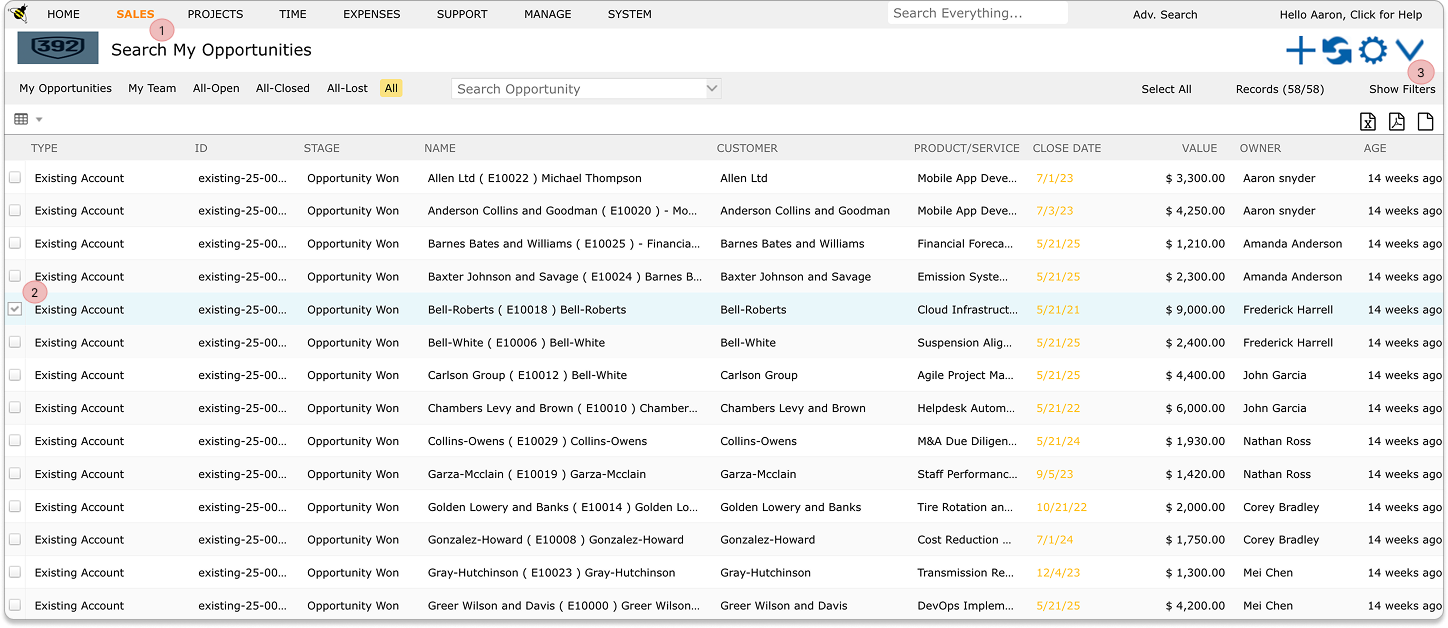Image resolution: width=1448 pixels, height=628 pixels.
Task: Tick the checkbox for the Allen Ltd row
Action: (x=15, y=178)
